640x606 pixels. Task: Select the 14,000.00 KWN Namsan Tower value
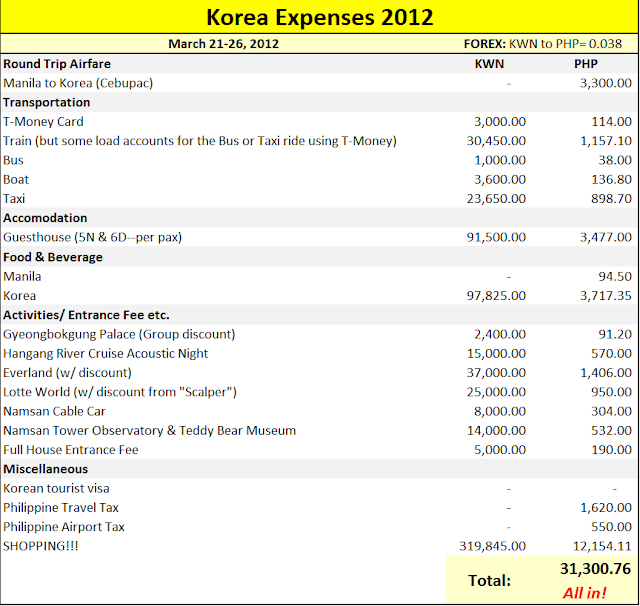(496, 431)
